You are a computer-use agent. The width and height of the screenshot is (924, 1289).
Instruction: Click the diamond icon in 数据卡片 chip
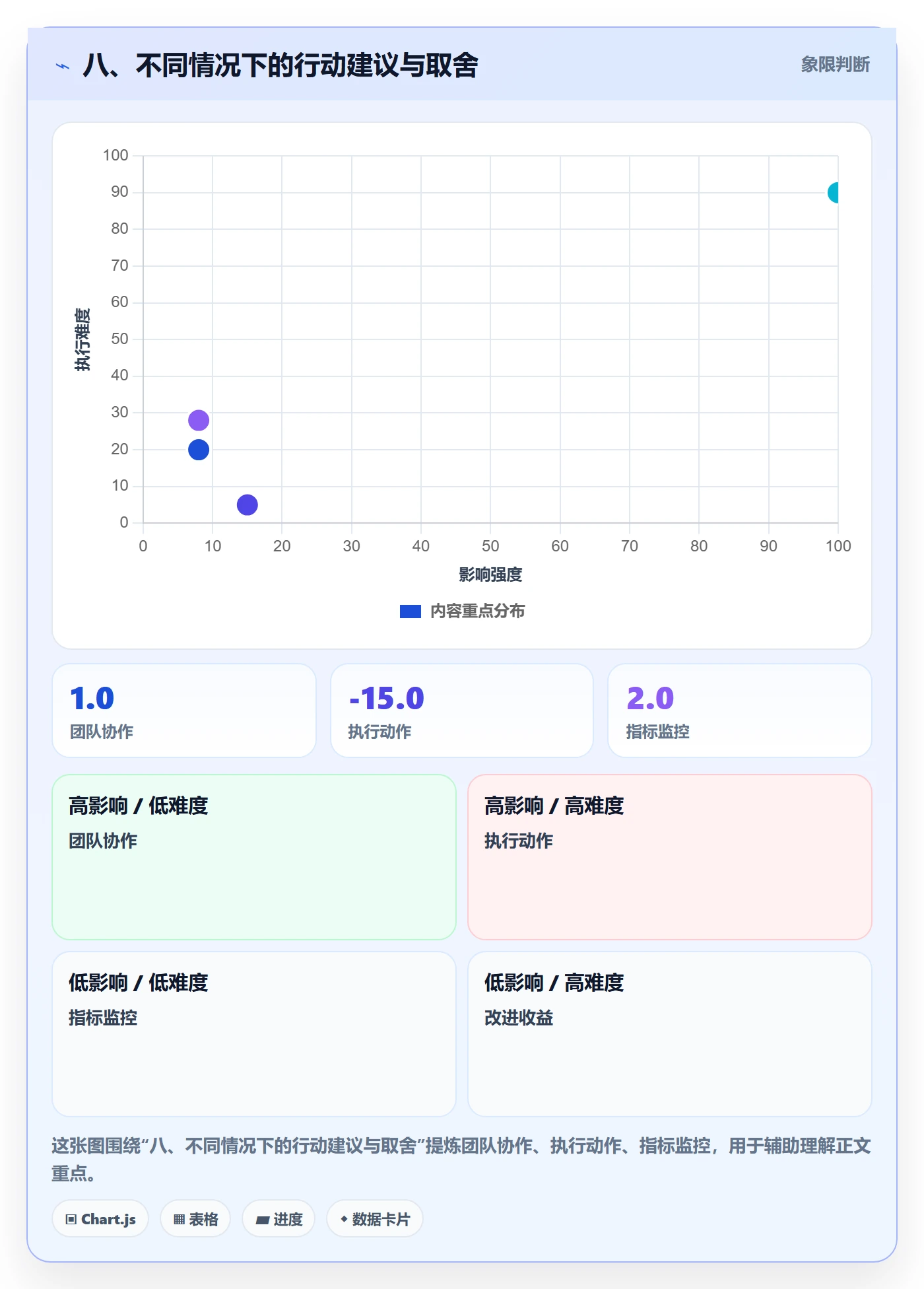(x=344, y=1219)
